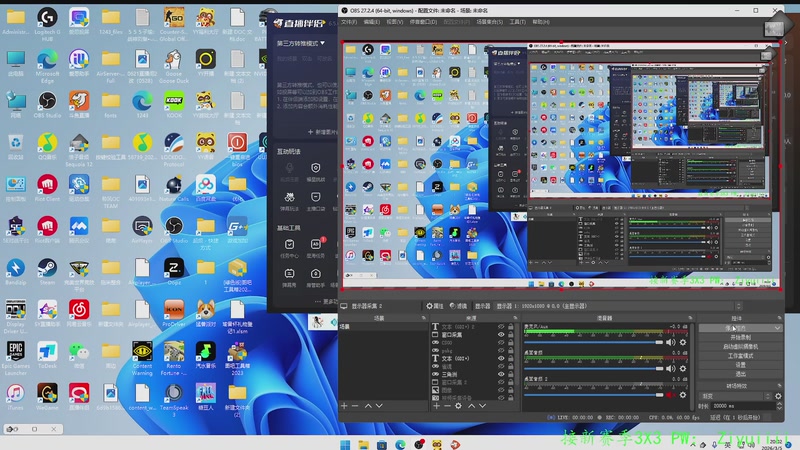
Task: Add a new source with the plus icon
Action: click(436, 406)
